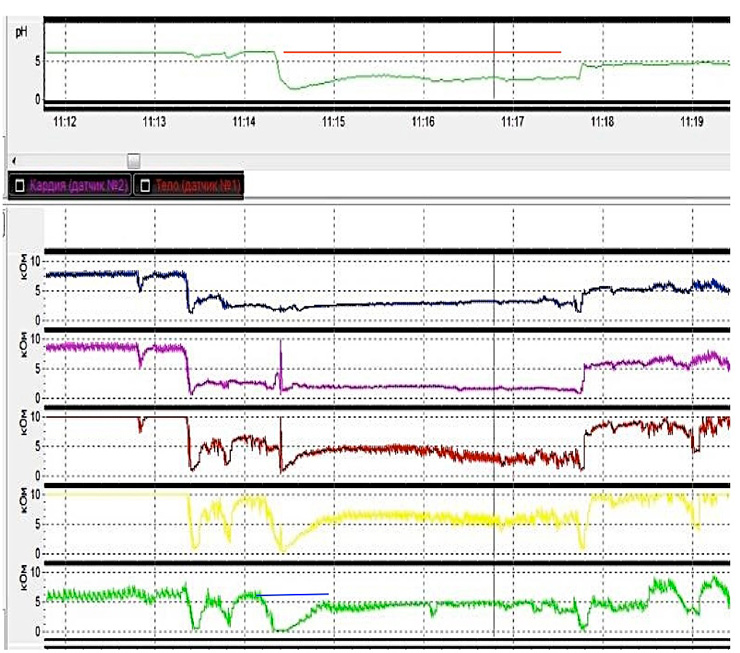Screen dimensions: 740x653
Task: Click the 11:15 time label
Action: (x=334, y=122)
